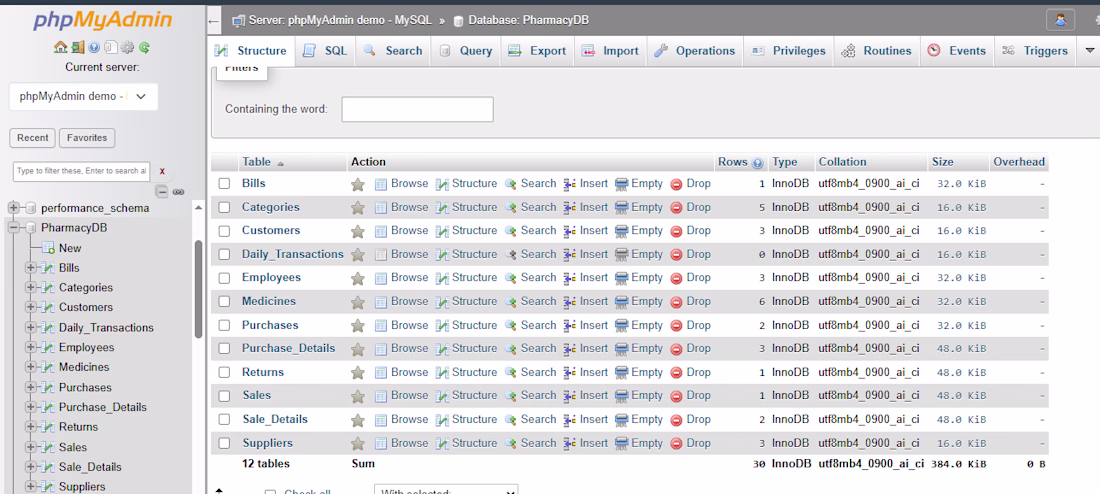This screenshot has height=494, width=1100.
Task: Click the New table icon under PharmacyDB
Action: pos(48,248)
